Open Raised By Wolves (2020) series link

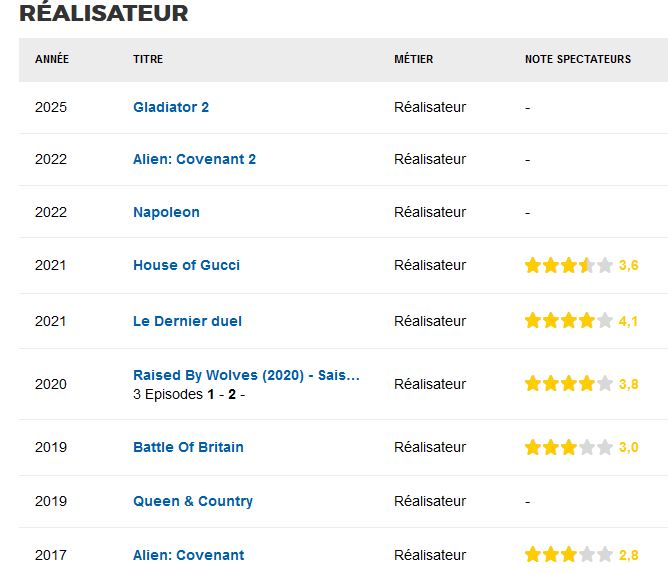point(246,375)
